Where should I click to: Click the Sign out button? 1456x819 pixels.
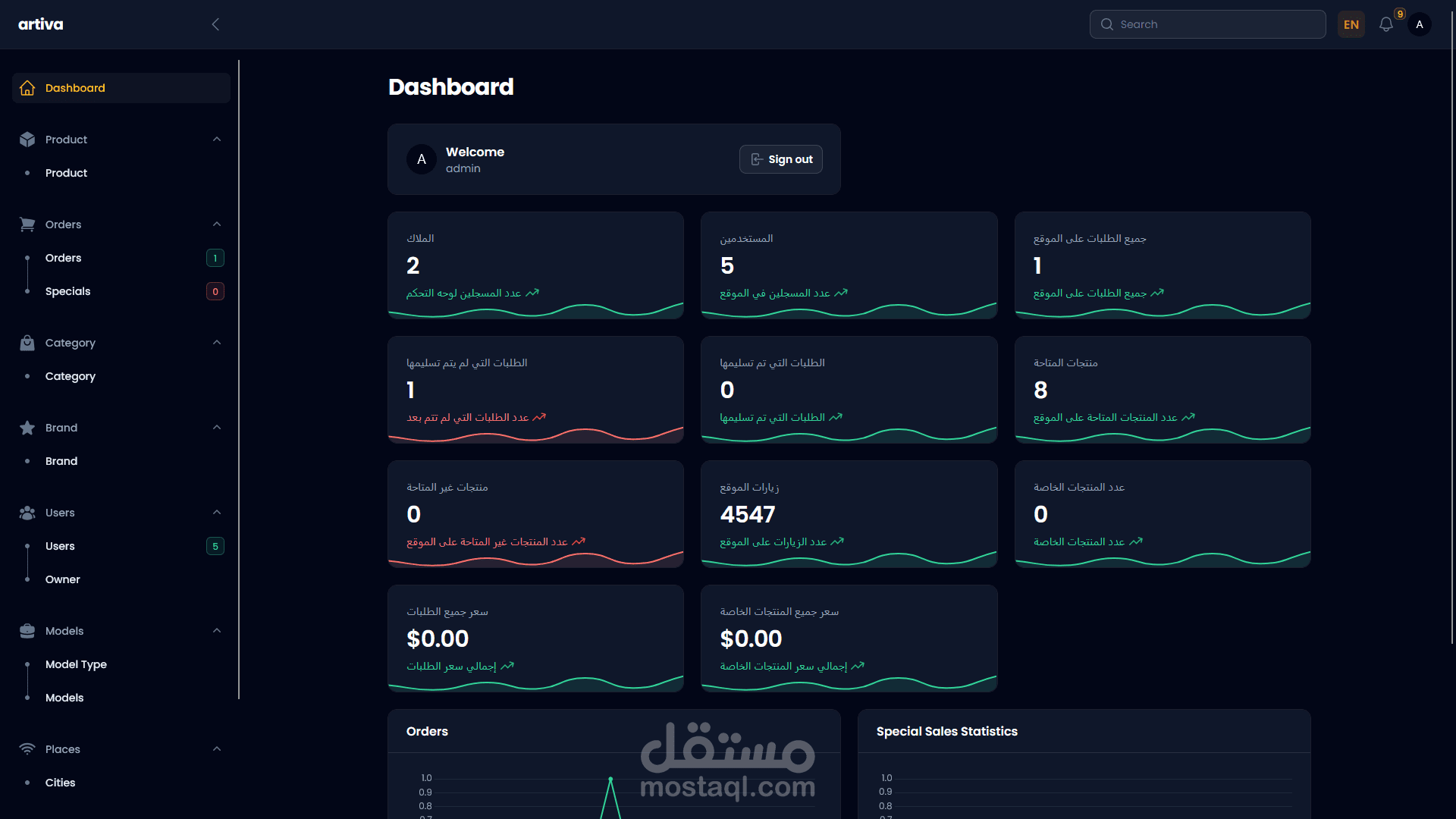coord(780,159)
